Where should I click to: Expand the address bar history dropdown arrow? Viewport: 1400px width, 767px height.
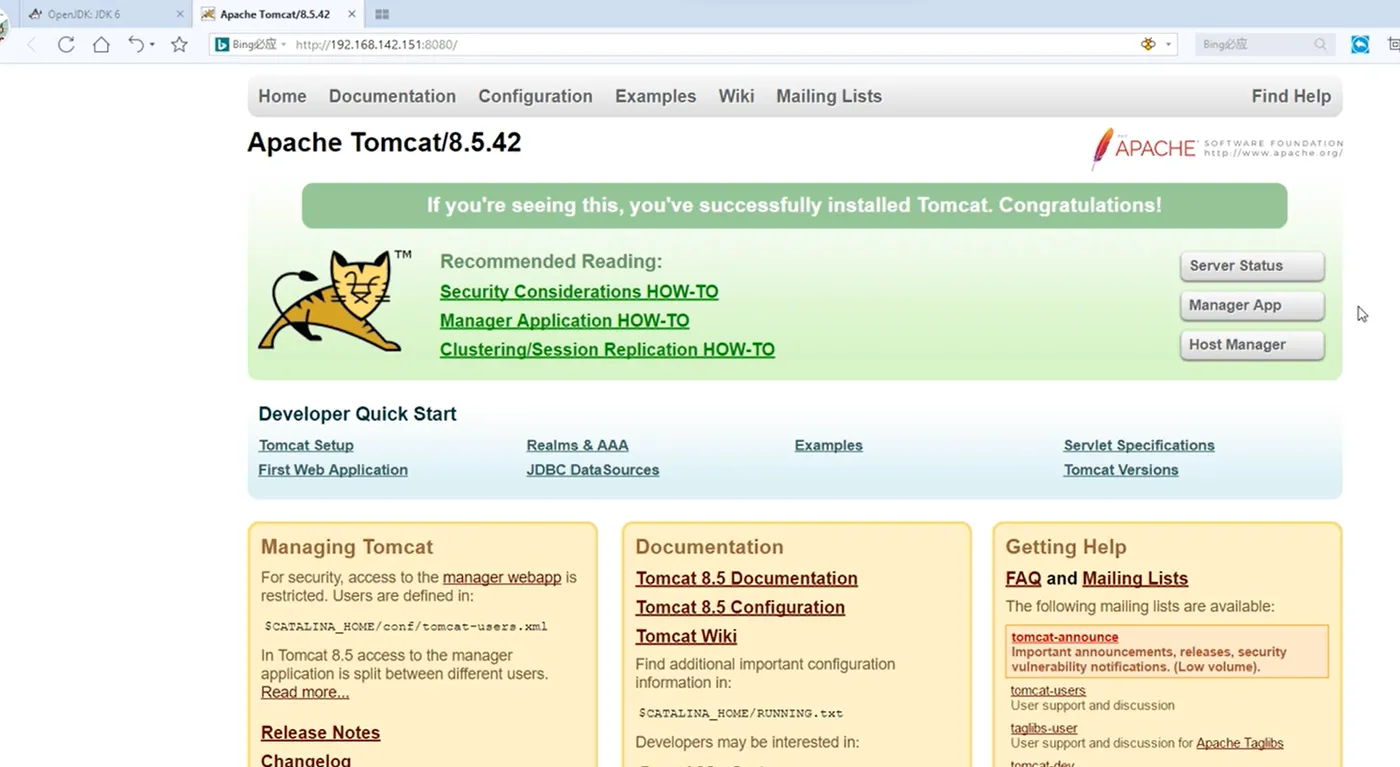click(1168, 45)
